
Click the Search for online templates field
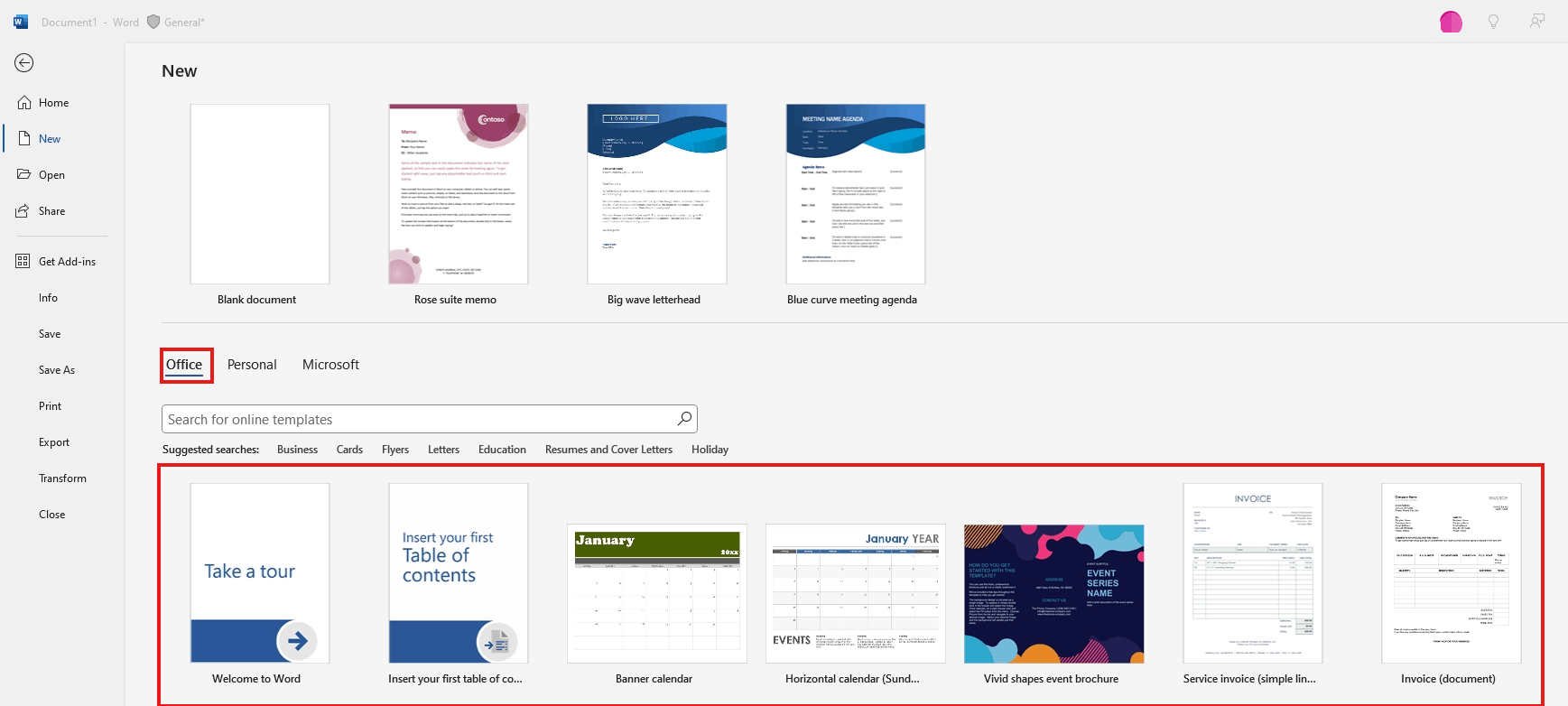[430, 419]
